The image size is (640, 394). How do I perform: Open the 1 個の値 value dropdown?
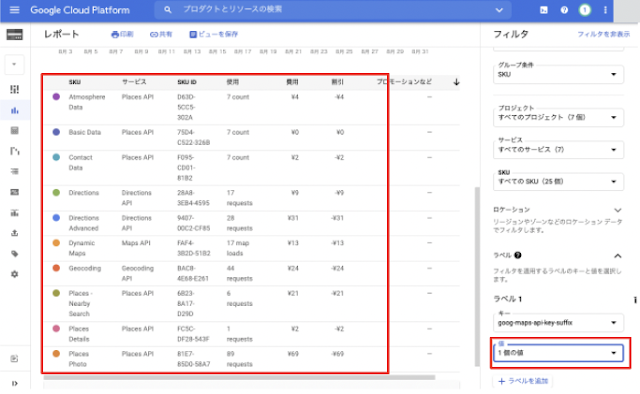coord(558,353)
